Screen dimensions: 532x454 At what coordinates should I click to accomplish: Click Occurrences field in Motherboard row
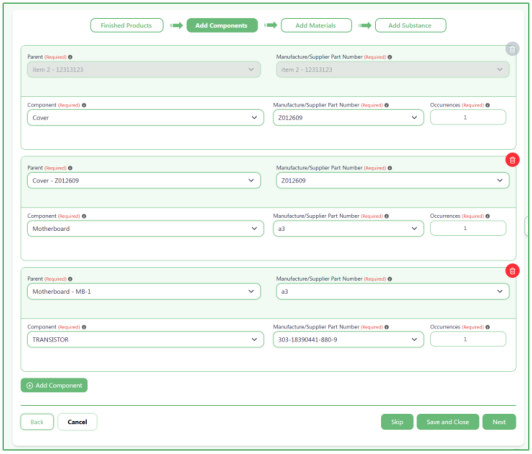(468, 228)
